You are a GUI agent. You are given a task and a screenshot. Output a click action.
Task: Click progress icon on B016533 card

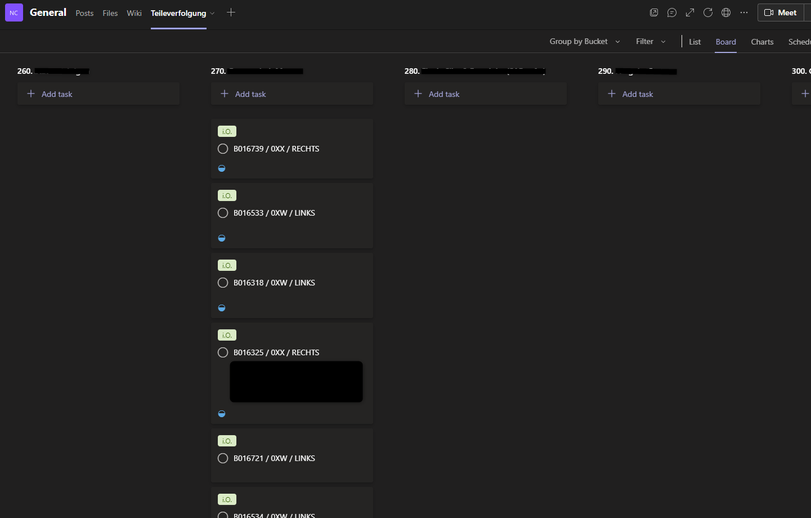click(221, 238)
